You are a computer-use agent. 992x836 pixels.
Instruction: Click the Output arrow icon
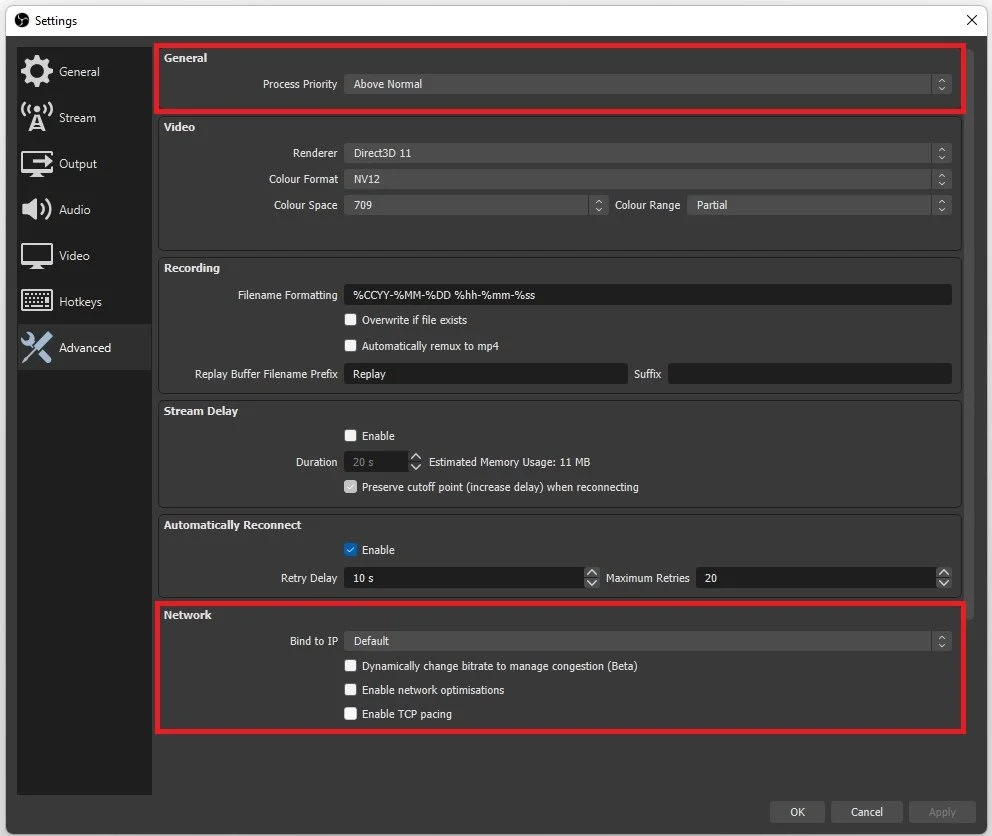click(x=36, y=163)
